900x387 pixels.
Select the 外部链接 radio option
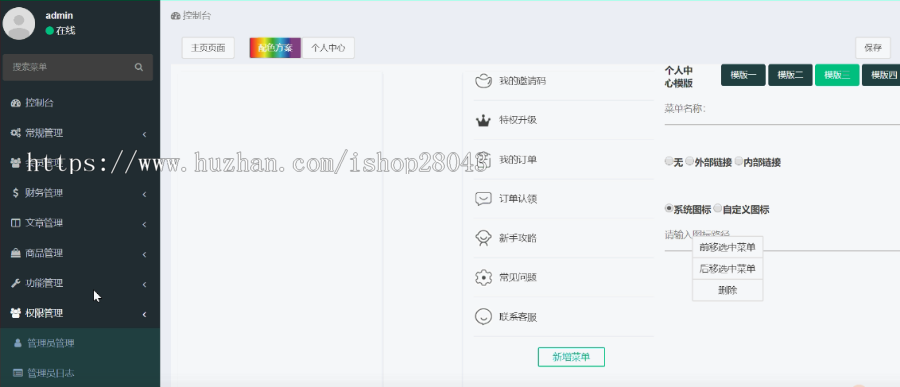(x=689, y=161)
